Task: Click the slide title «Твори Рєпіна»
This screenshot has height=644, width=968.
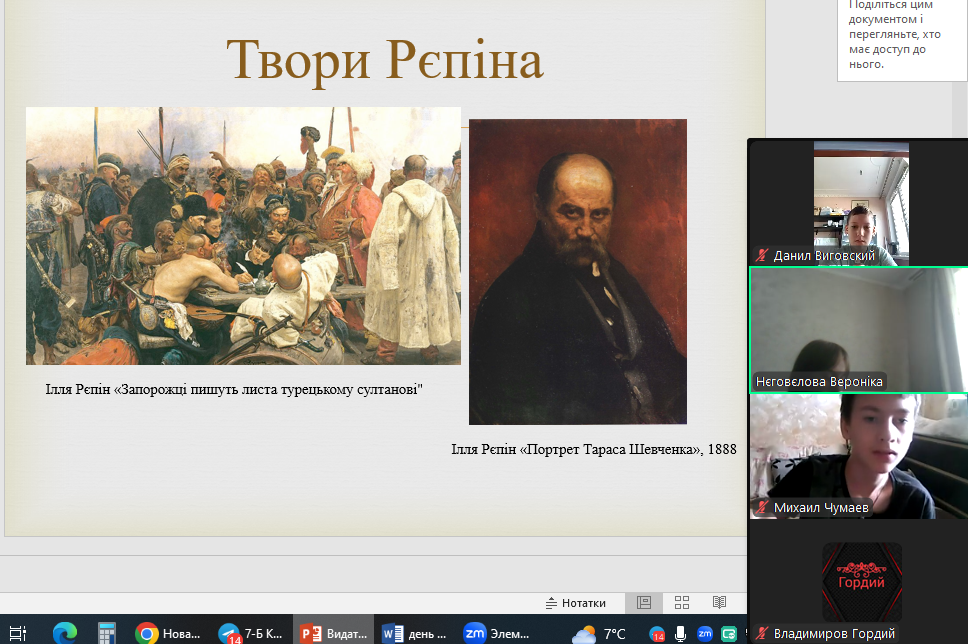Action: coord(385,61)
